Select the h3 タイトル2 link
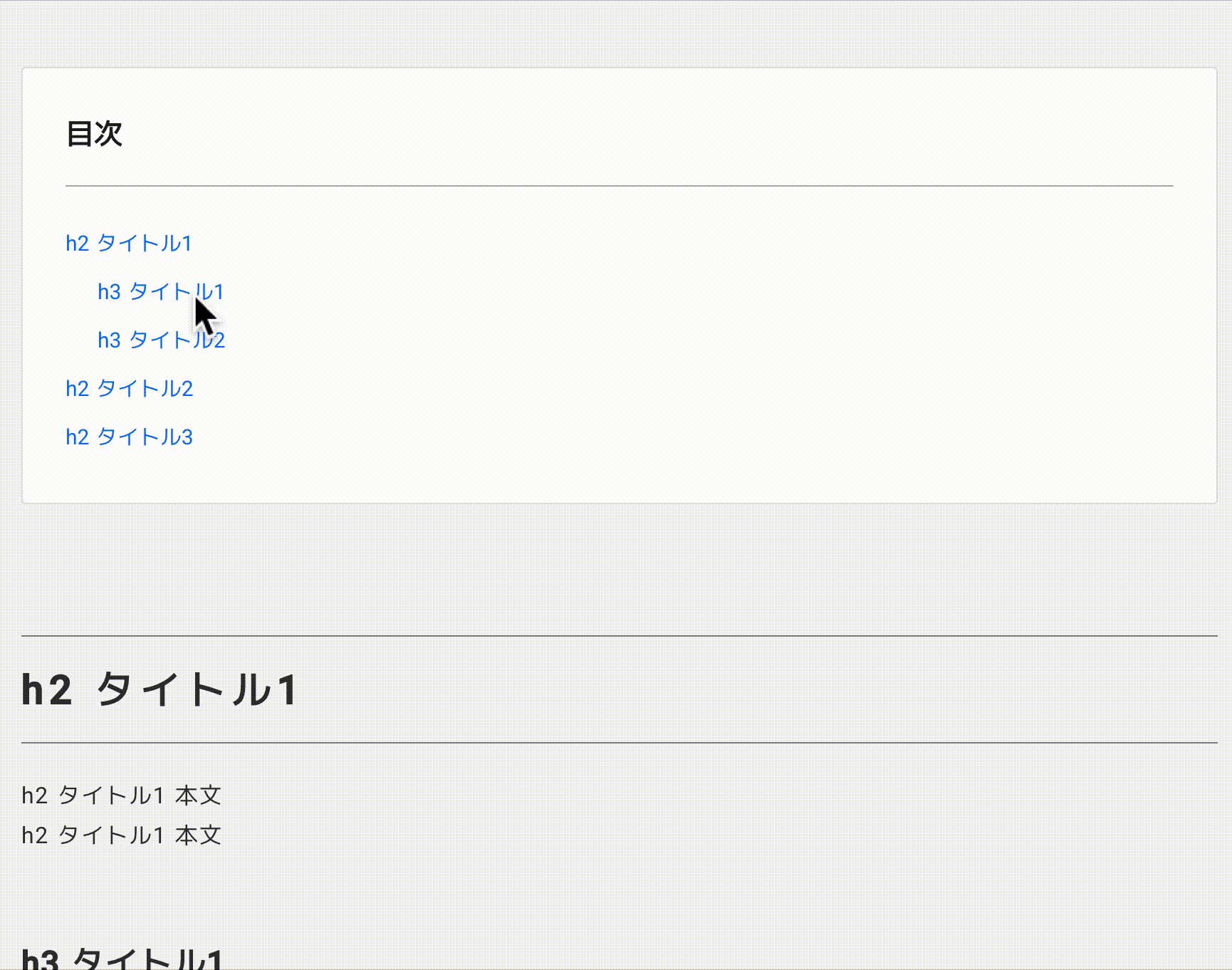This screenshot has height=970, width=1232. [160, 340]
